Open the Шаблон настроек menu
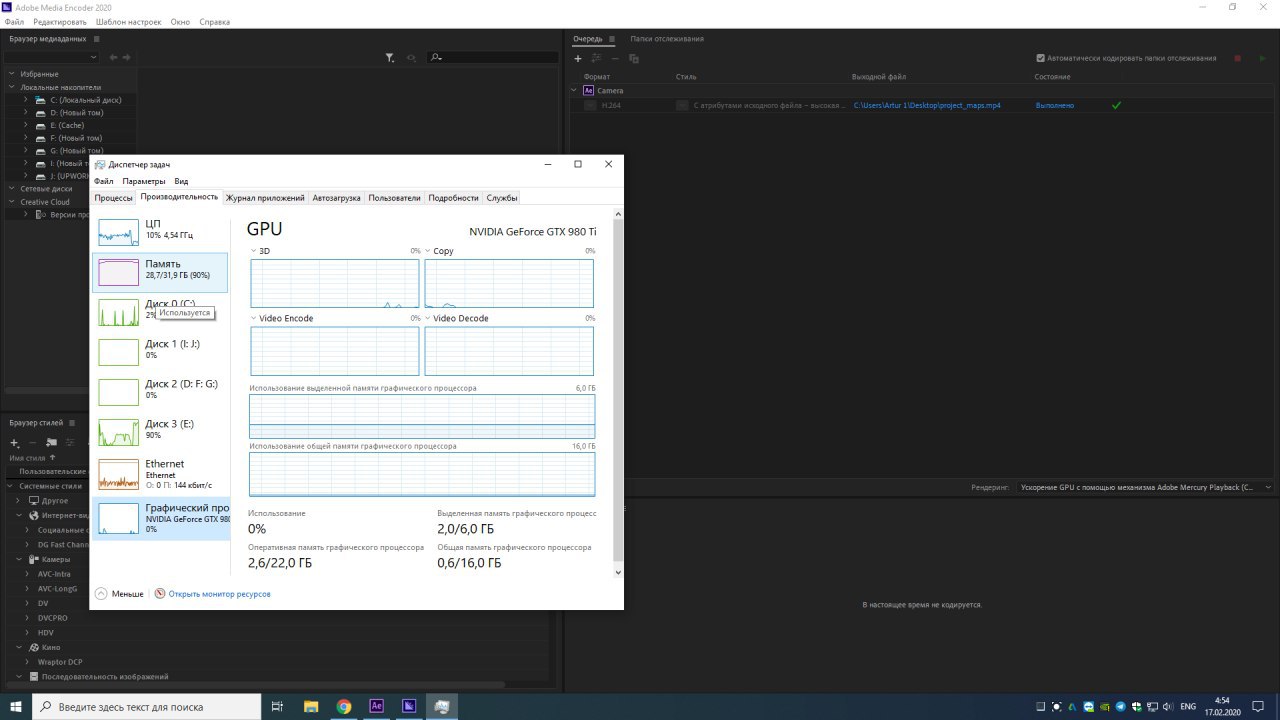1280x720 pixels. (x=128, y=22)
